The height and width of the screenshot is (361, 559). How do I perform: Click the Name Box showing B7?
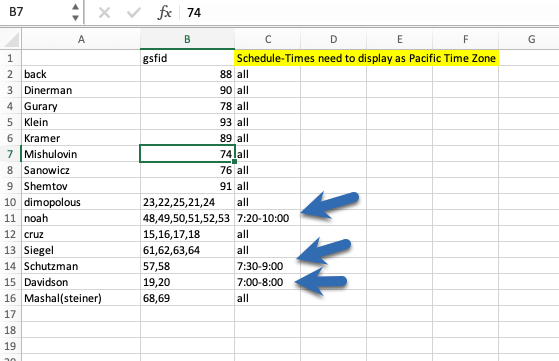[x=36, y=12]
